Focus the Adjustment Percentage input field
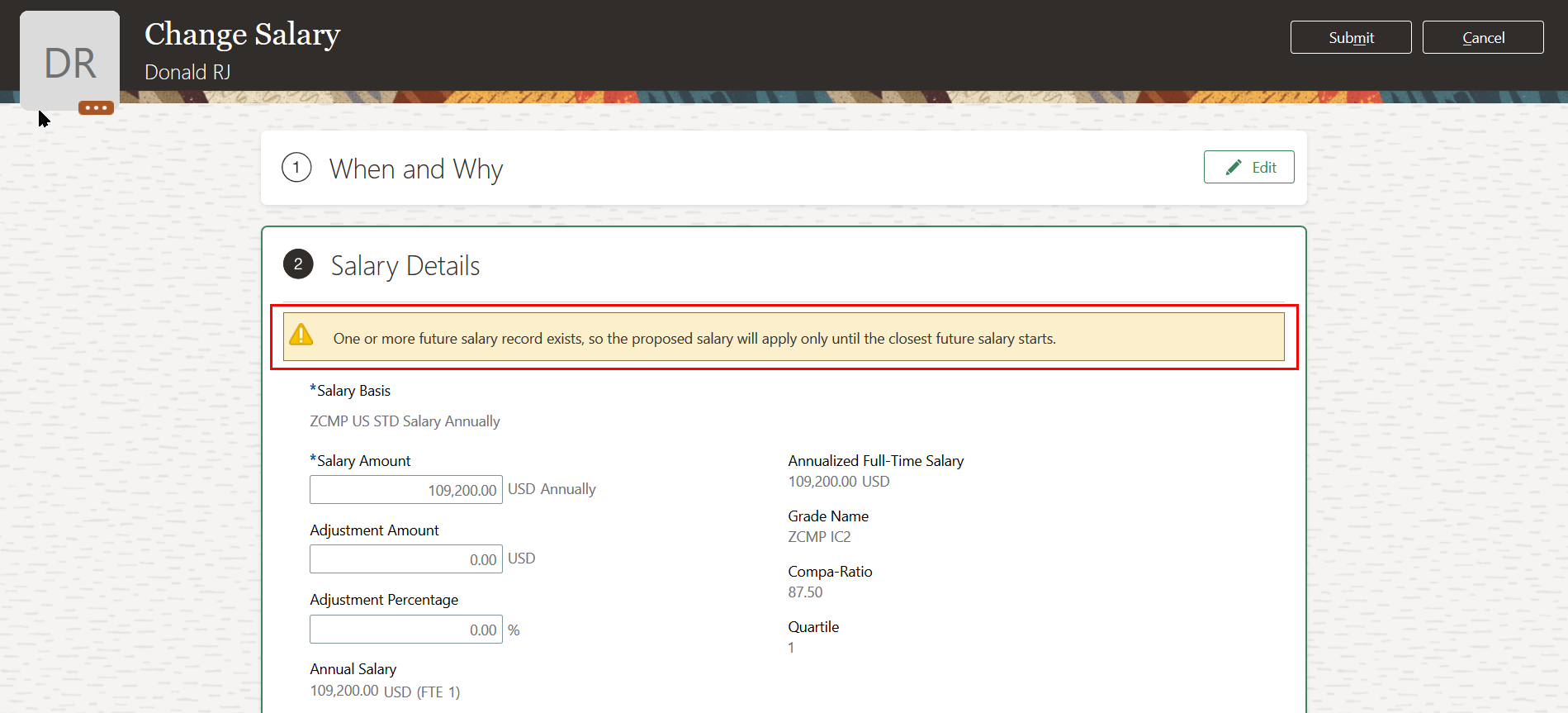This screenshot has width=1568, height=713. tap(406, 630)
